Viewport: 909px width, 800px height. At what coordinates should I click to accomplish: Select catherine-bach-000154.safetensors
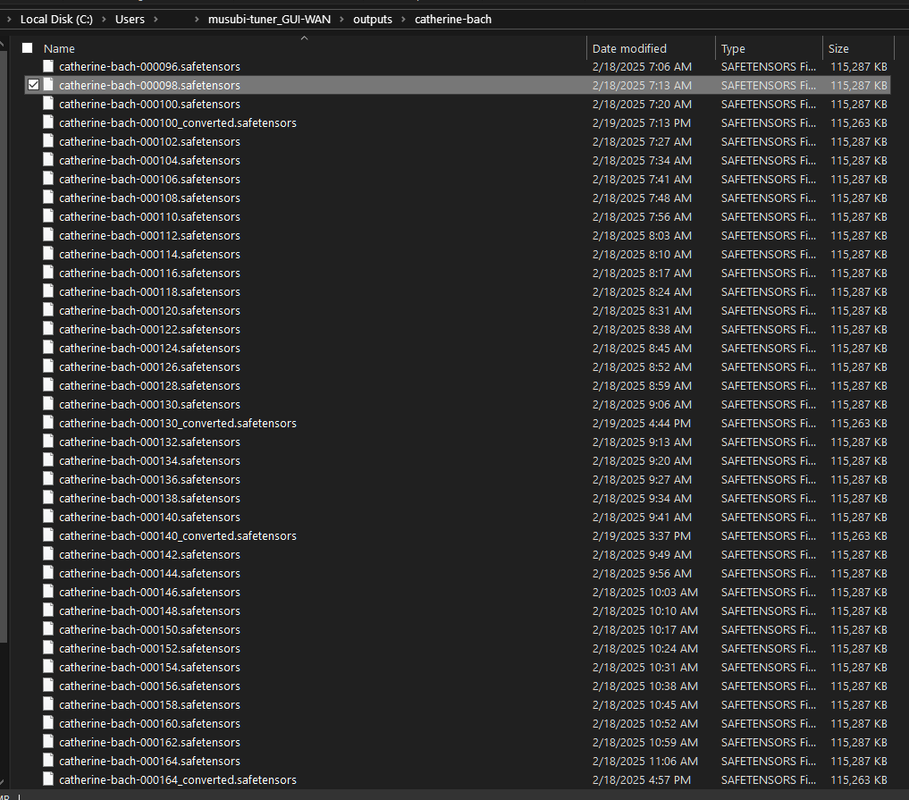(x=149, y=667)
